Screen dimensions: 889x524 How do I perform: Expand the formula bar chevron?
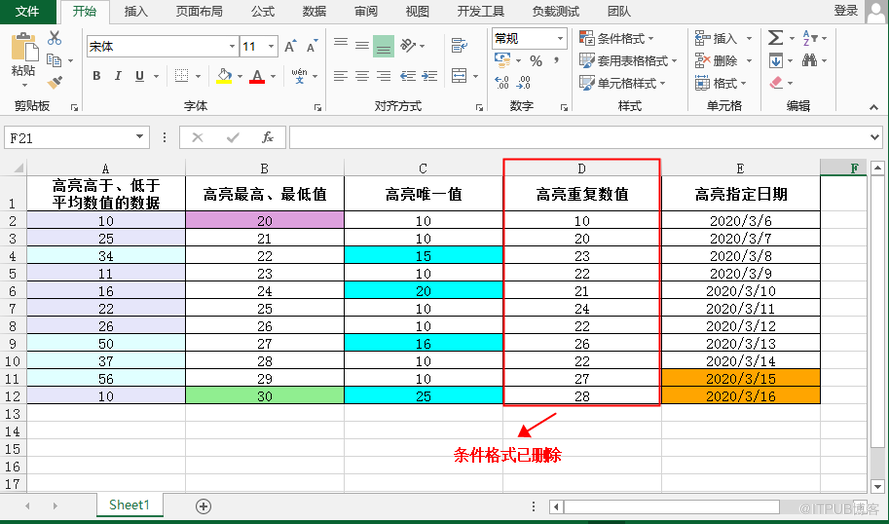tap(876, 137)
